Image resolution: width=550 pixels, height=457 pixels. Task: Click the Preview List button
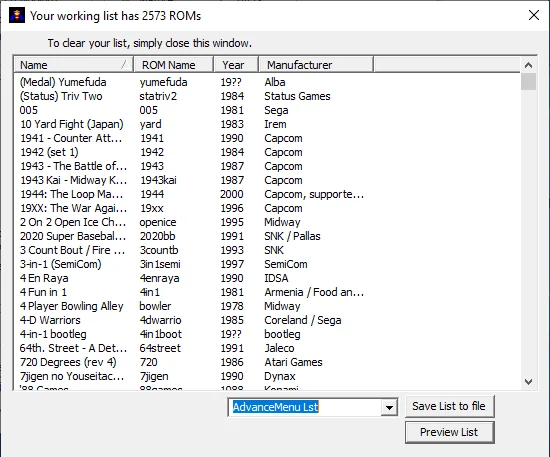click(449, 432)
